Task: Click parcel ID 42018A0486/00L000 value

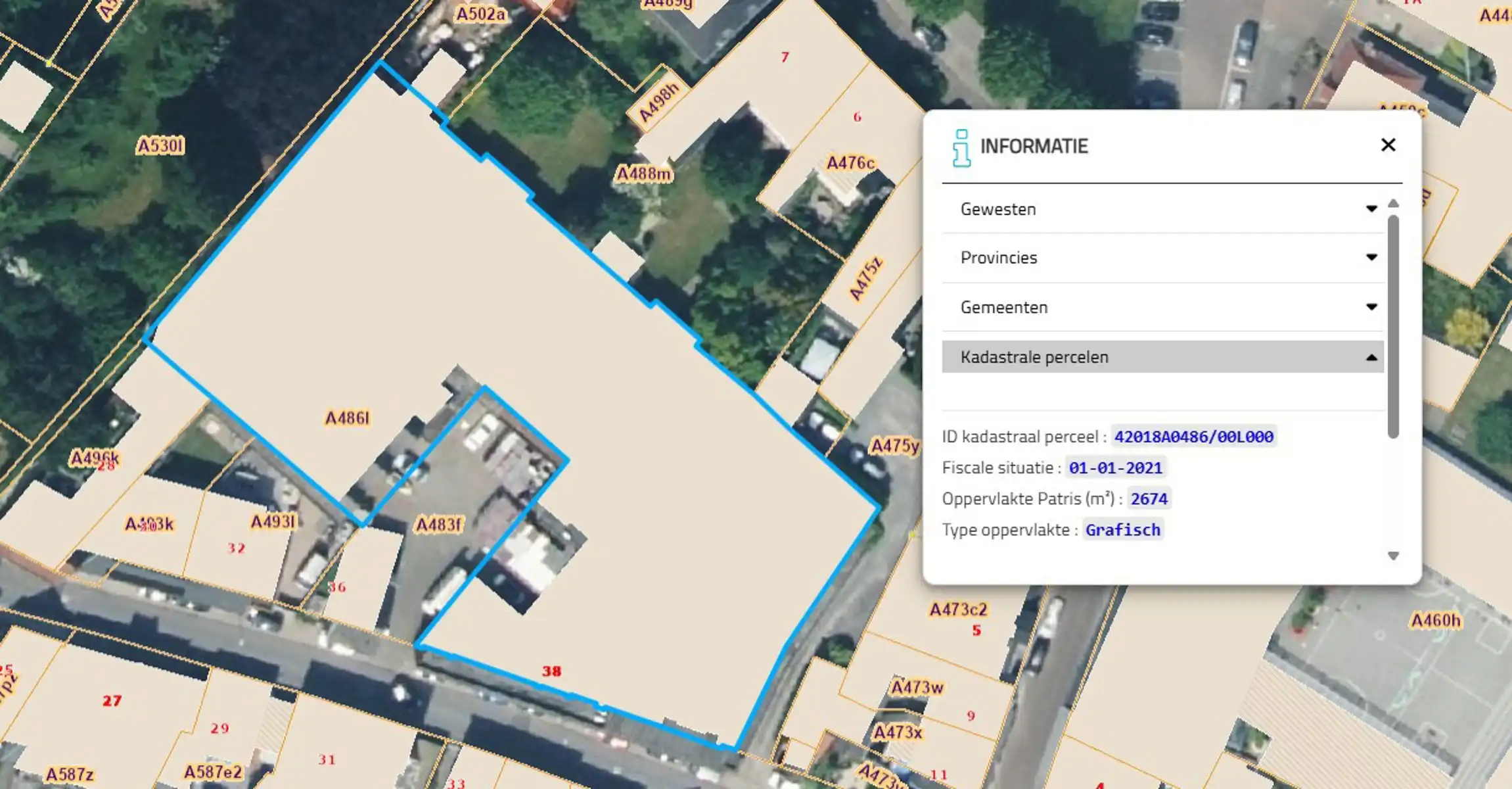Action: click(x=1193, y=437)
